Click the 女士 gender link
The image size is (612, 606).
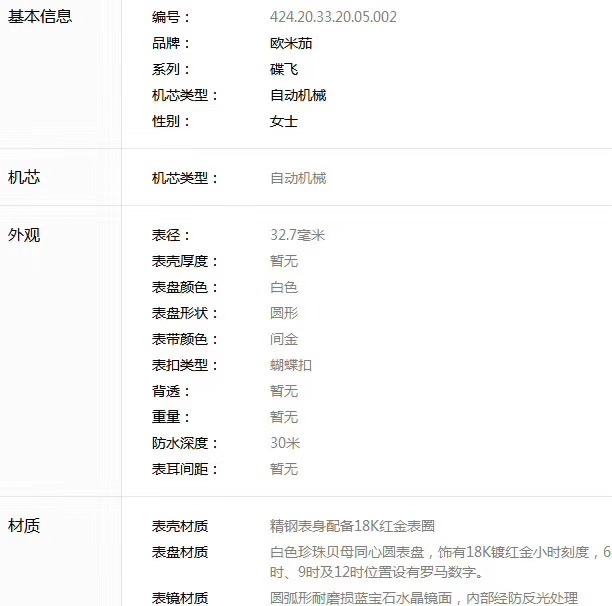coord(284,122)
